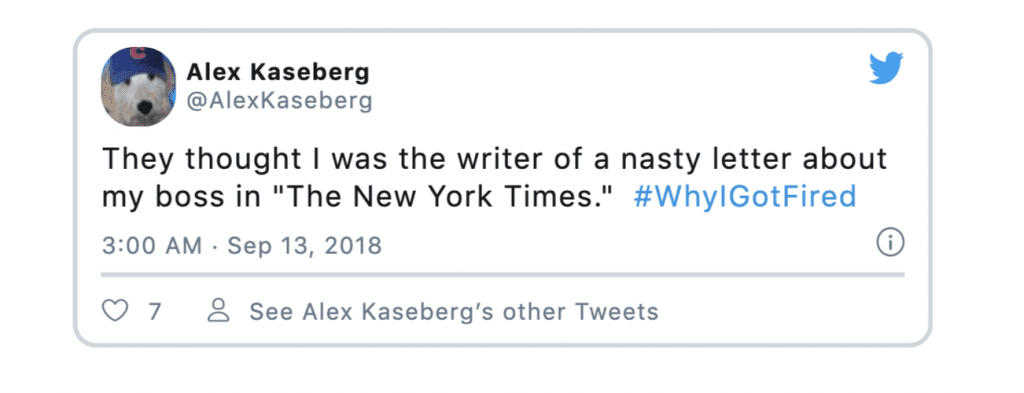Follow the #WhyIGotFired hashtag
Image resolution: width=1024 pixels, height=393 pixels.
744,196
